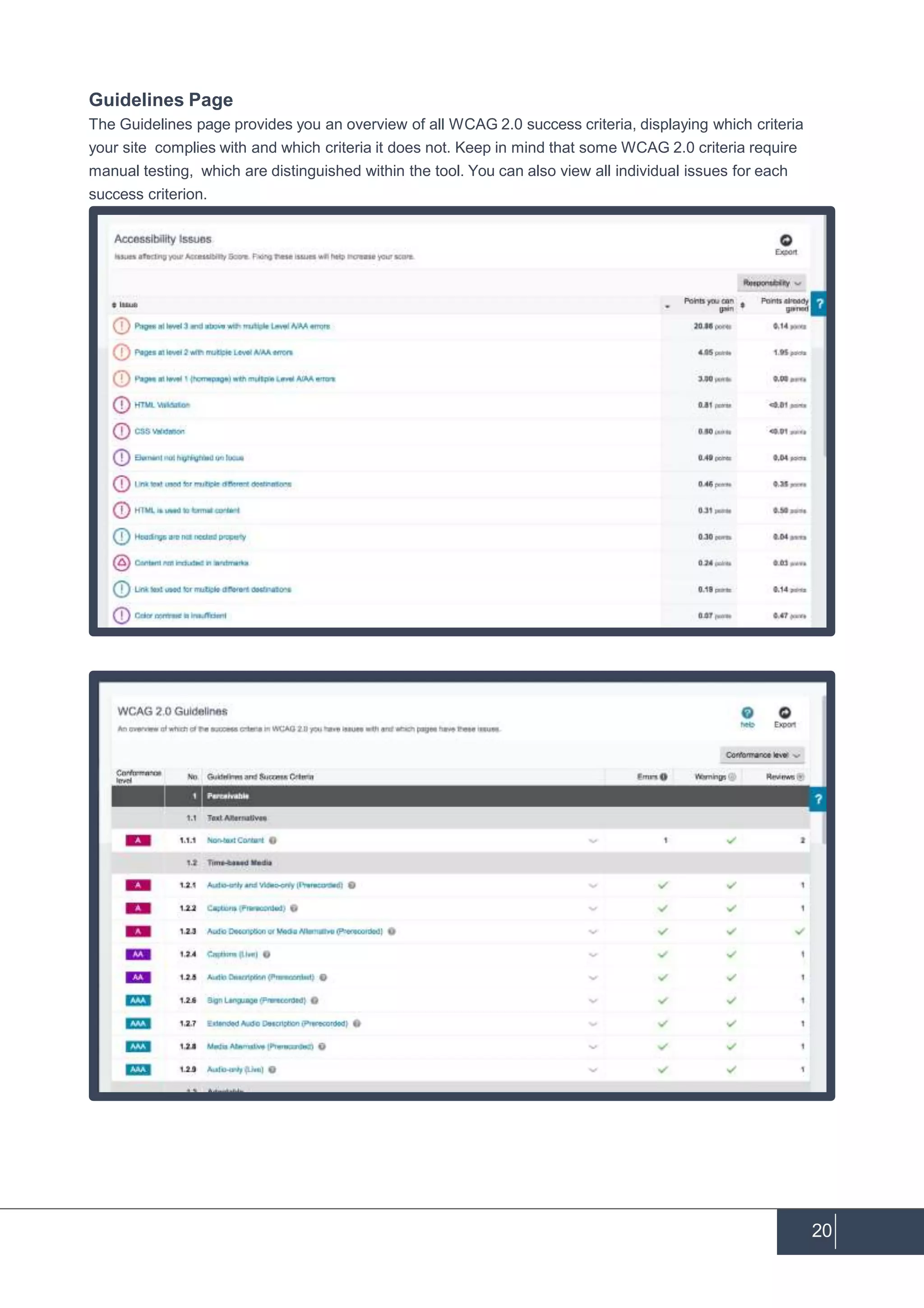This screenshot has height=1308, width=924.
Task: Click the info icon next to Sign Language (Prerecorded)
Action: [314, 1000]
